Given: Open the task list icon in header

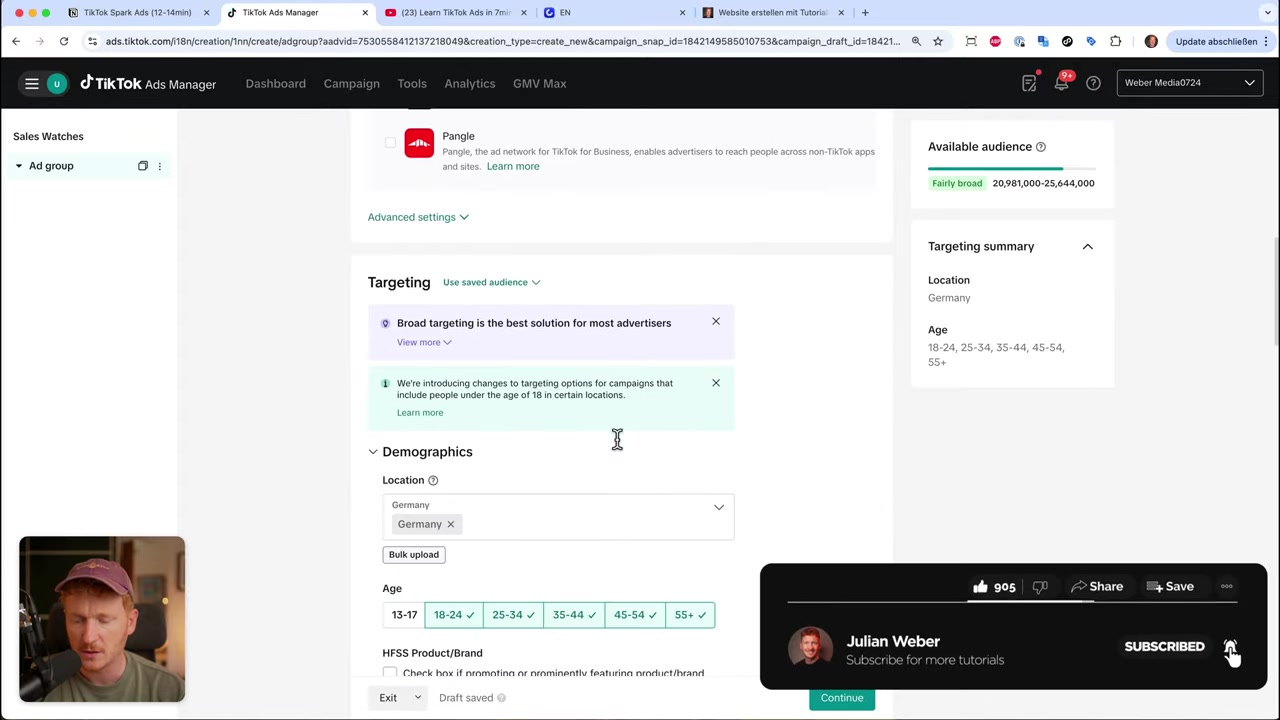Looking at the screenshot, I should (x=1029, y=84).
